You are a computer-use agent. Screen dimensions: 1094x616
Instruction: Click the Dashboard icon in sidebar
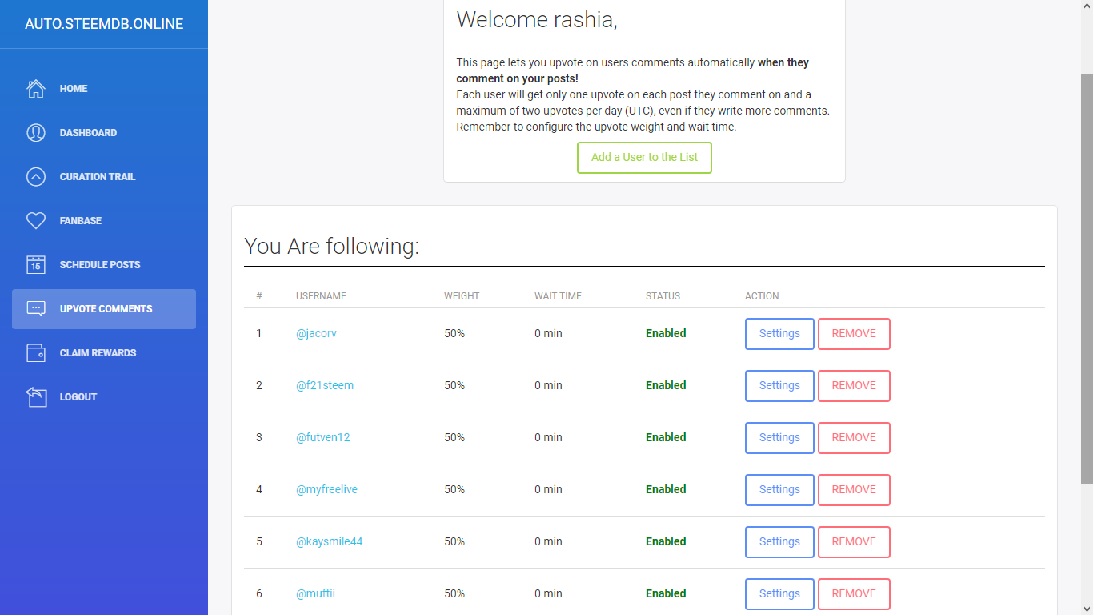pos(36,133)
